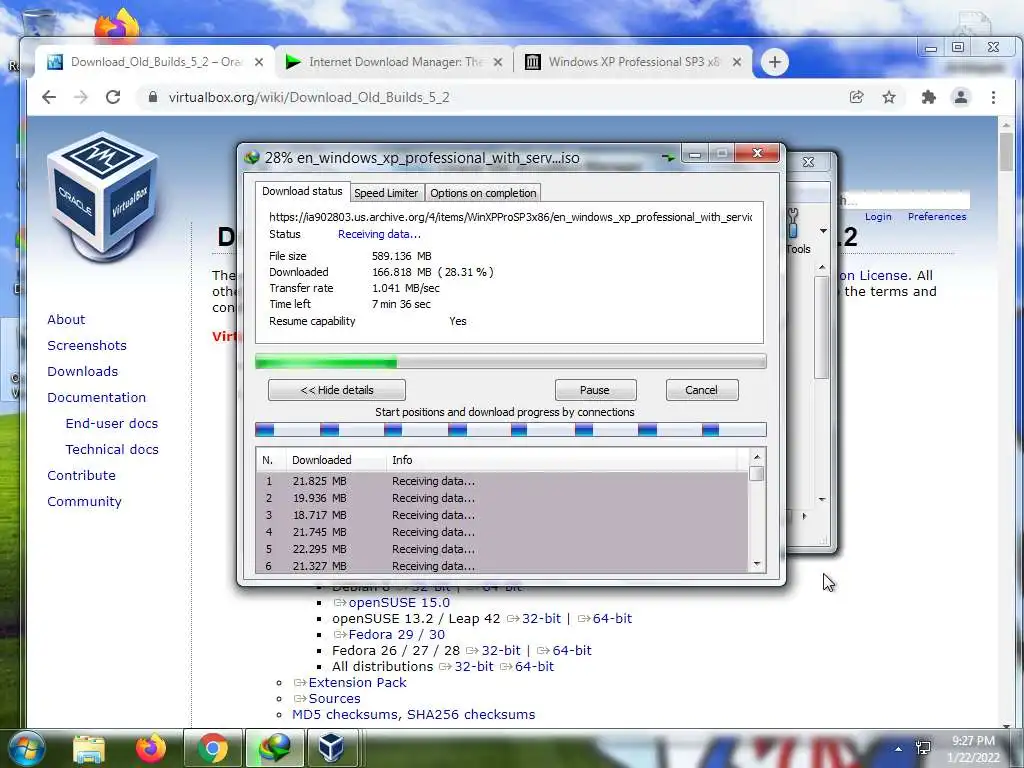Click 64-bit link for openSUSE 13.2

coord(612,618)
